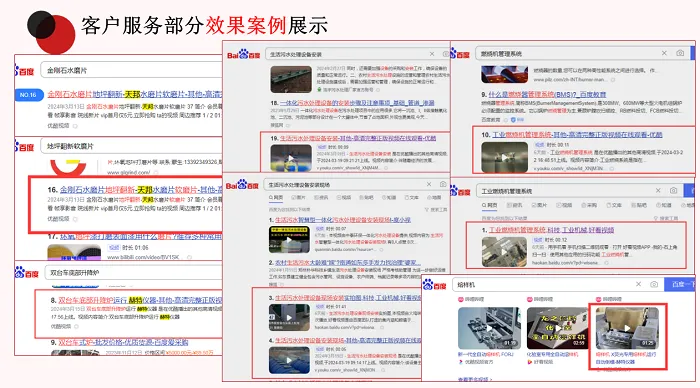This screenshot has width=700, height=388.
Task: Open result 9 双台车式炉 link
Action: [123, 342]
